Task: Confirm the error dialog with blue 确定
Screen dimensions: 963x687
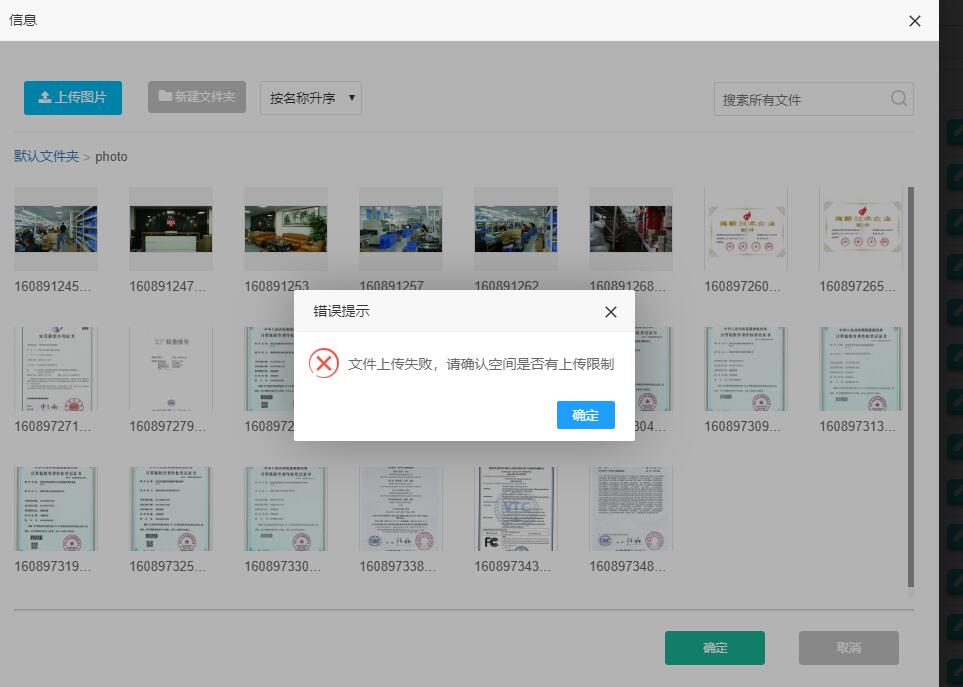Action: 586,415
